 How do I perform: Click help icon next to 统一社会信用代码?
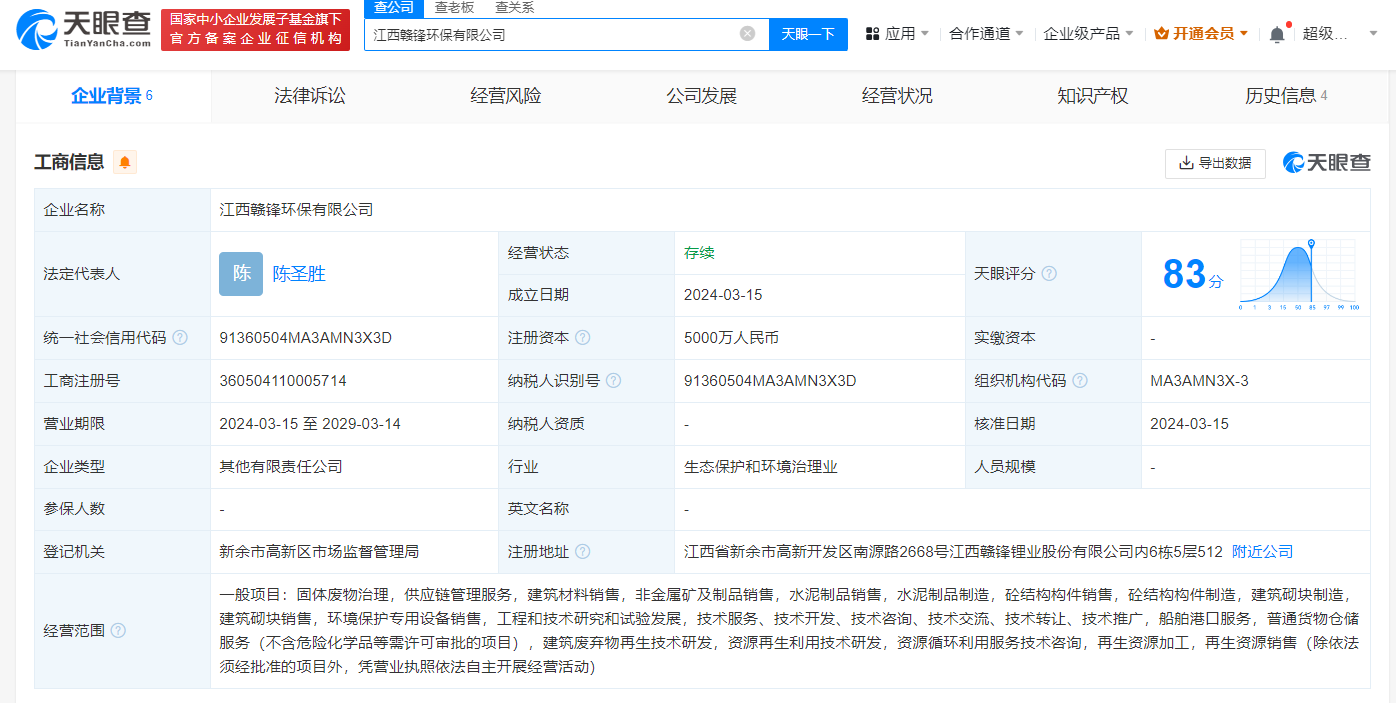[180, 338]
